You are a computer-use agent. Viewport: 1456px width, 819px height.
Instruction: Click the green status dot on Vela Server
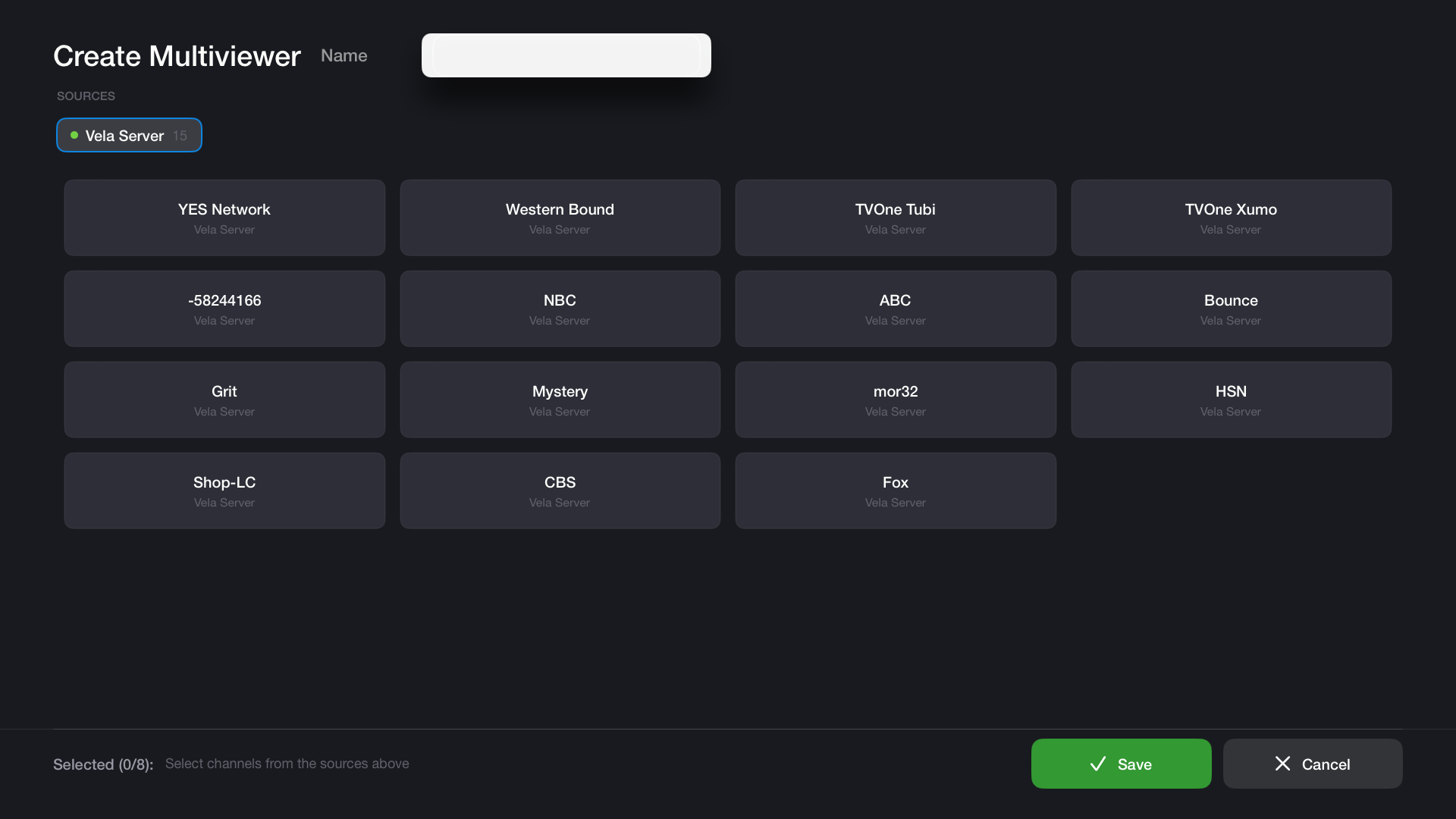(74, 135)
